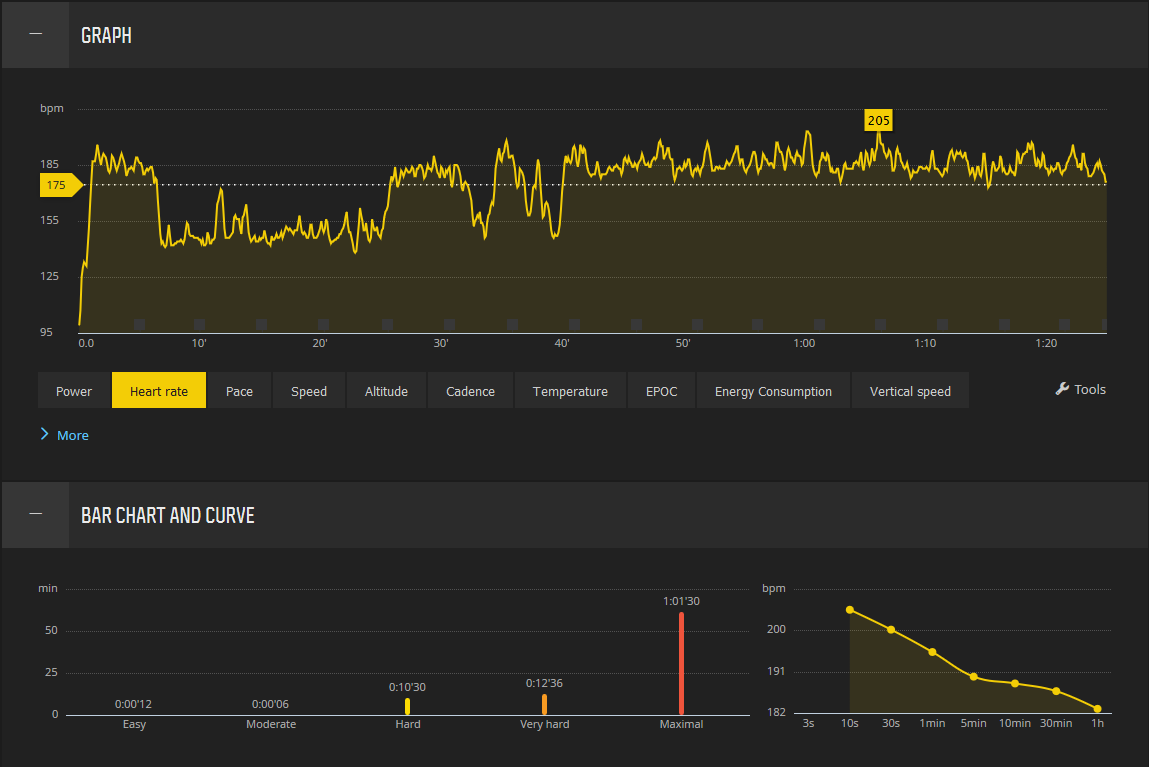Show the Pace graph

pos(239,390)
